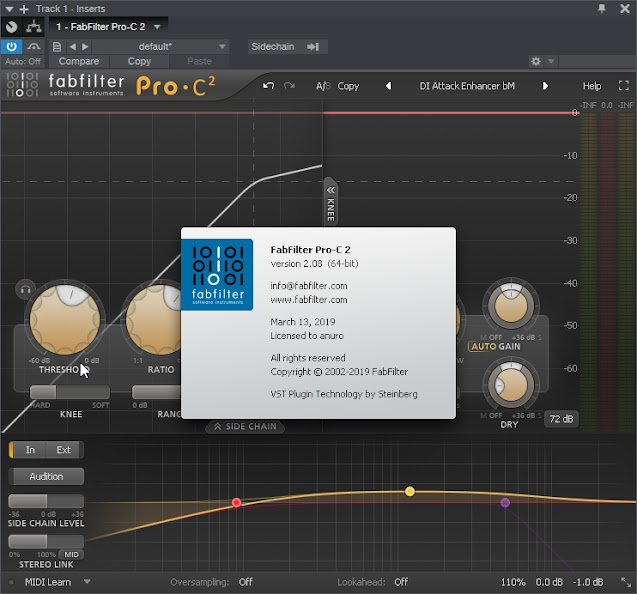Open the routing channel editor icon
Image resolution: width=637 pixels, height=594 pixels.
[34, 27]
